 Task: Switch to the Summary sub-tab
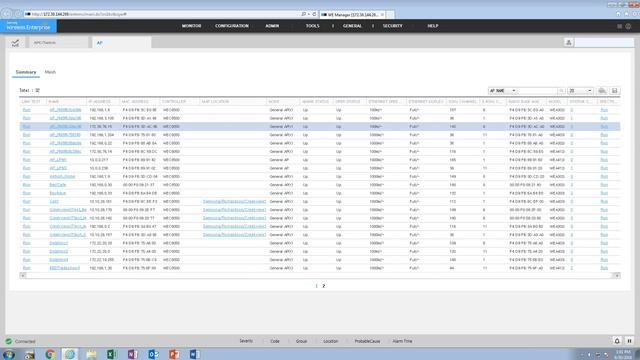[x=26, y=72]
